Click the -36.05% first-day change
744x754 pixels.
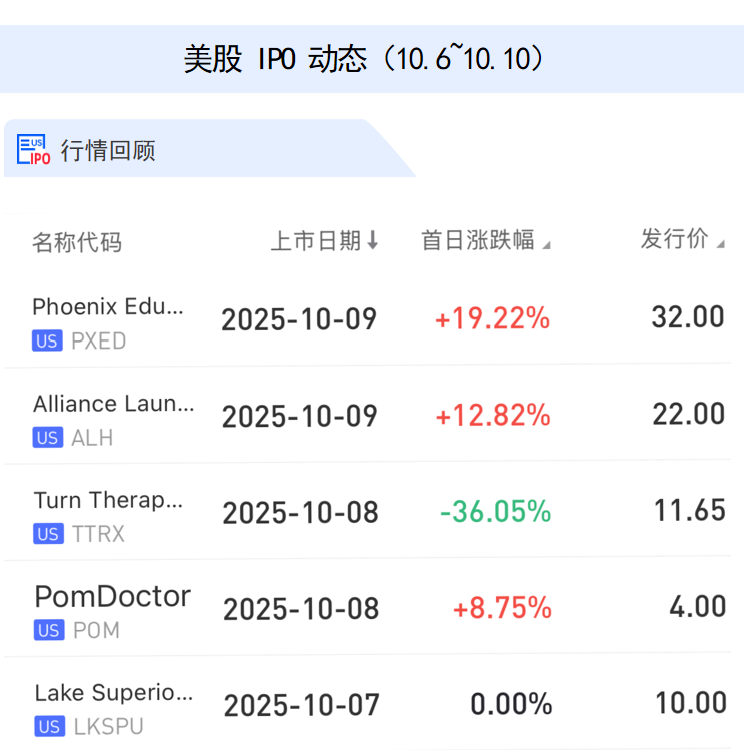[x=495, y=512]
